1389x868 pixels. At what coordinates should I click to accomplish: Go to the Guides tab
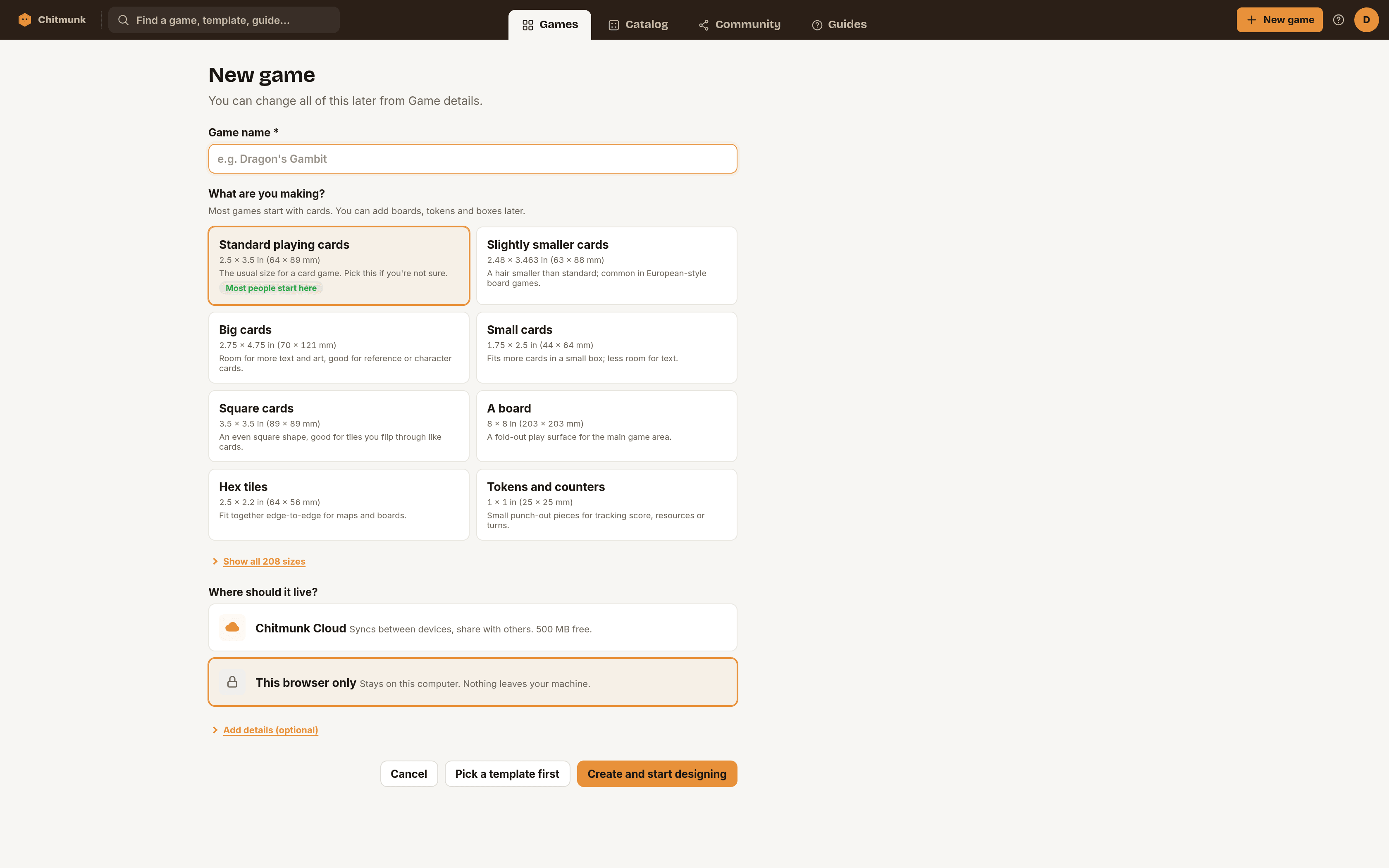click(x=839, y=25)
